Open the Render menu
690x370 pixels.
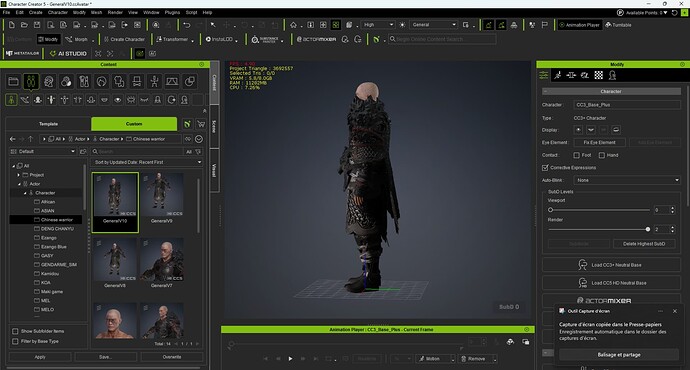tap(115, 12)
